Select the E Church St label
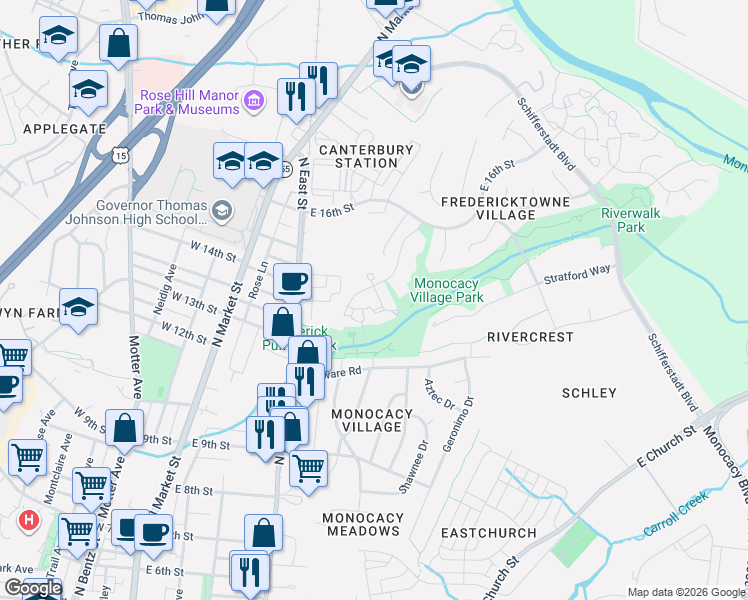Viewport: 748px width, 600px height. (666, 447)
